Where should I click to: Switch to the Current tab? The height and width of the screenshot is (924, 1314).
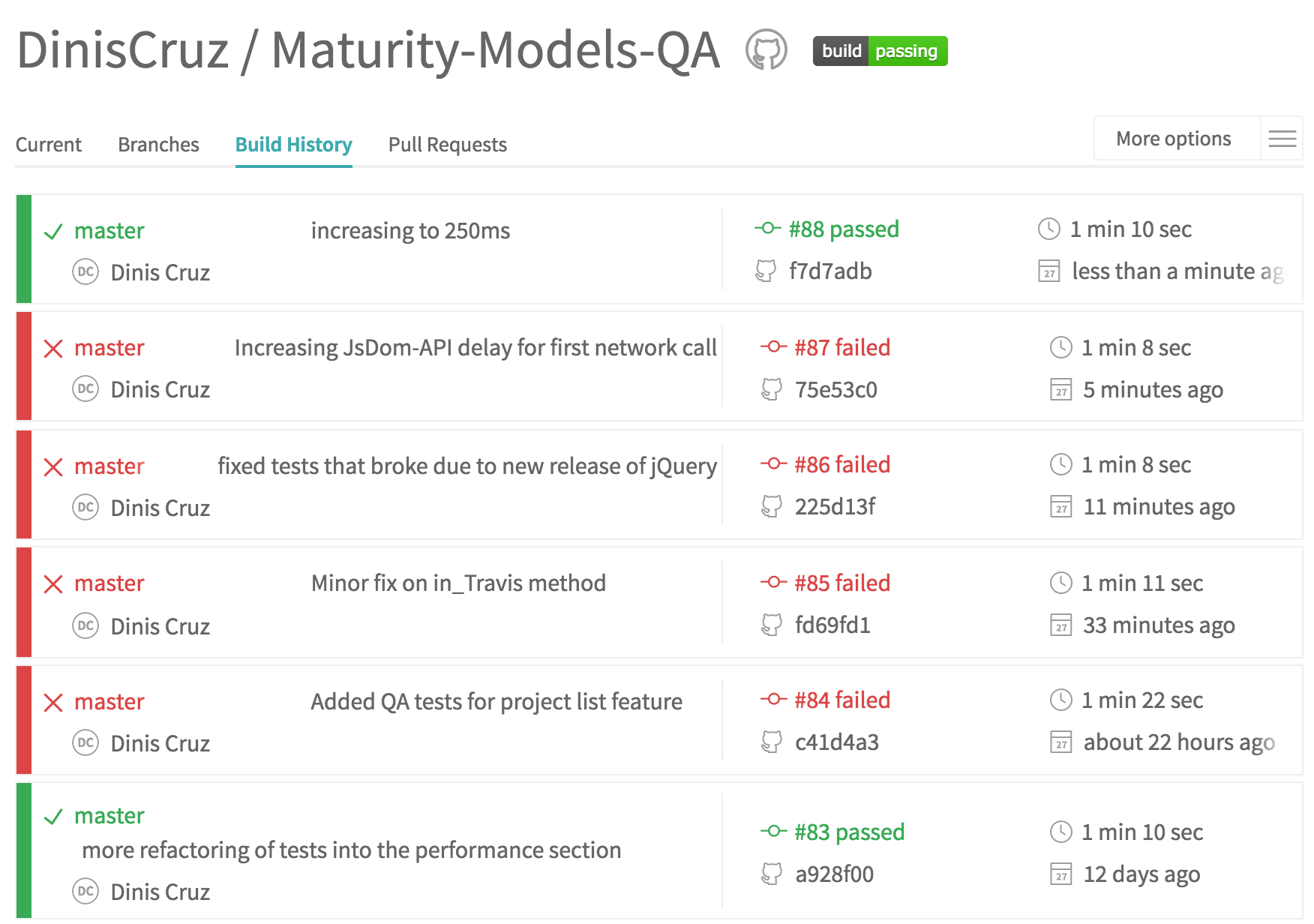(49, 145)
